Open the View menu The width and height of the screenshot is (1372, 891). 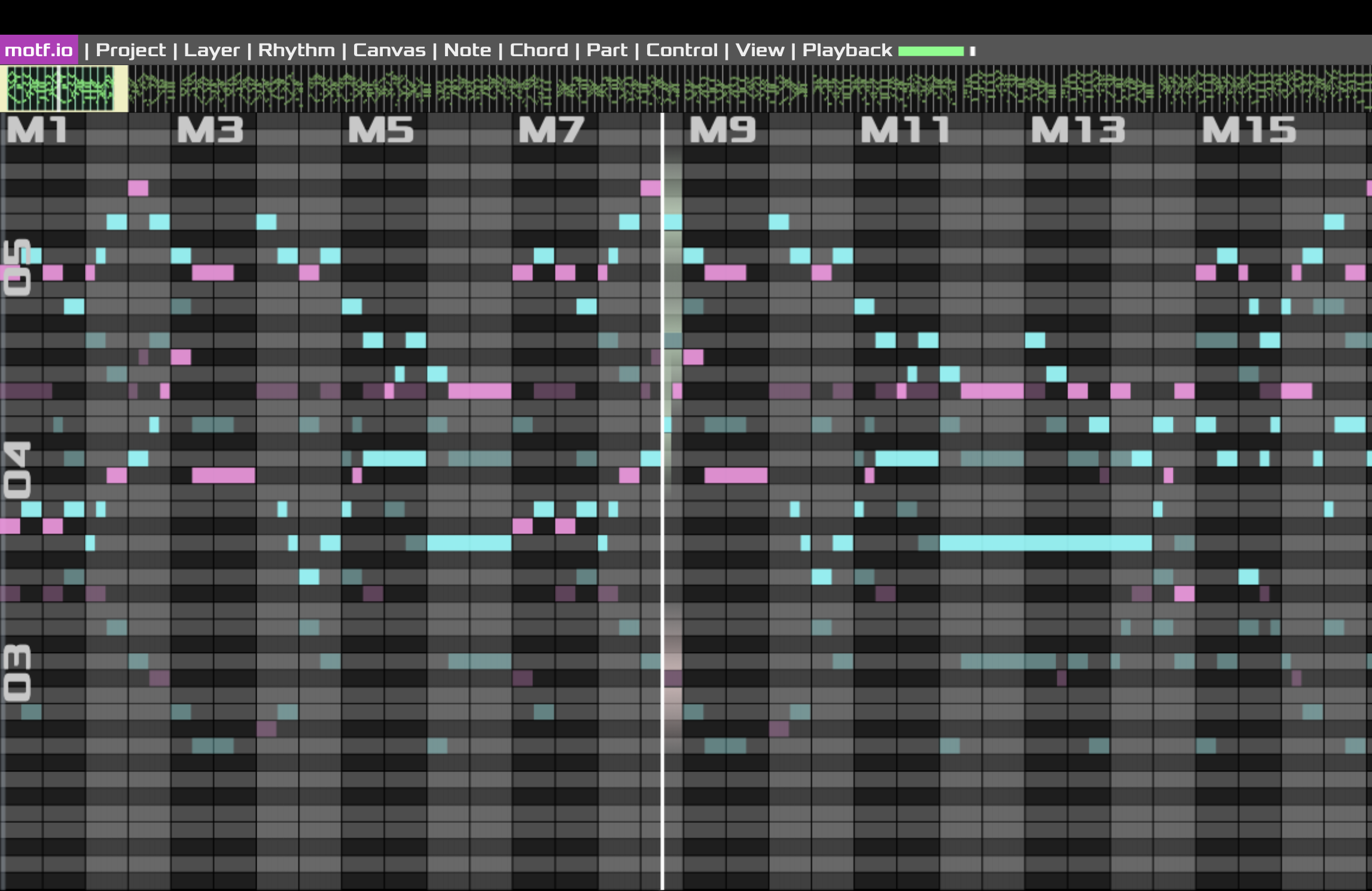point(760,50)
